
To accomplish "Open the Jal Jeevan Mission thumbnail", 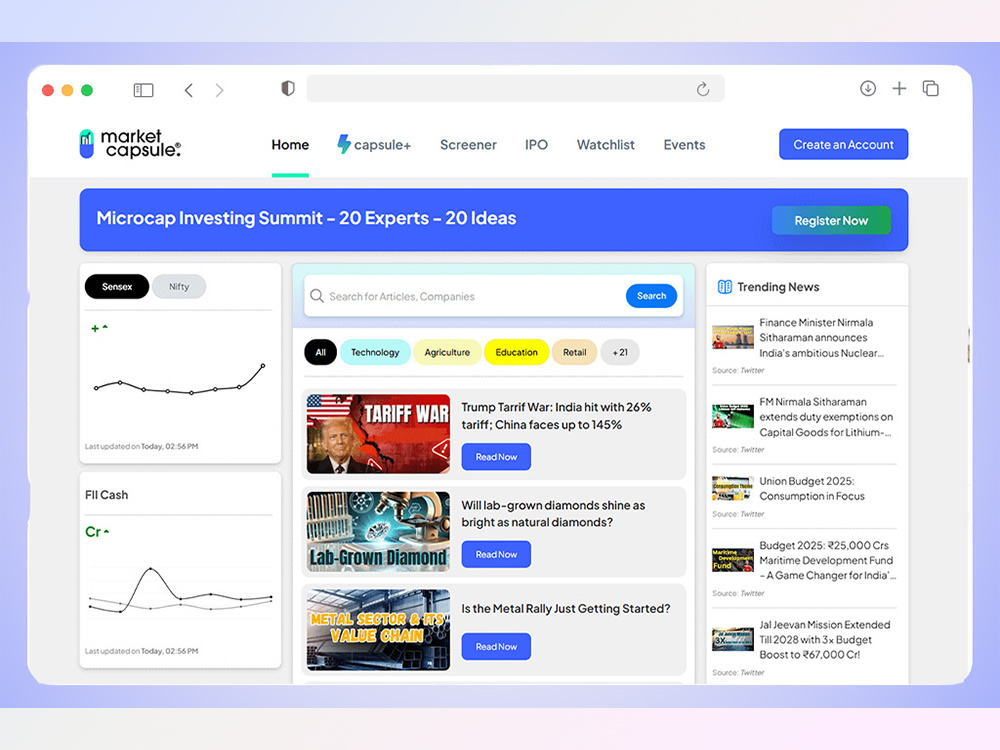I will 733,639.
